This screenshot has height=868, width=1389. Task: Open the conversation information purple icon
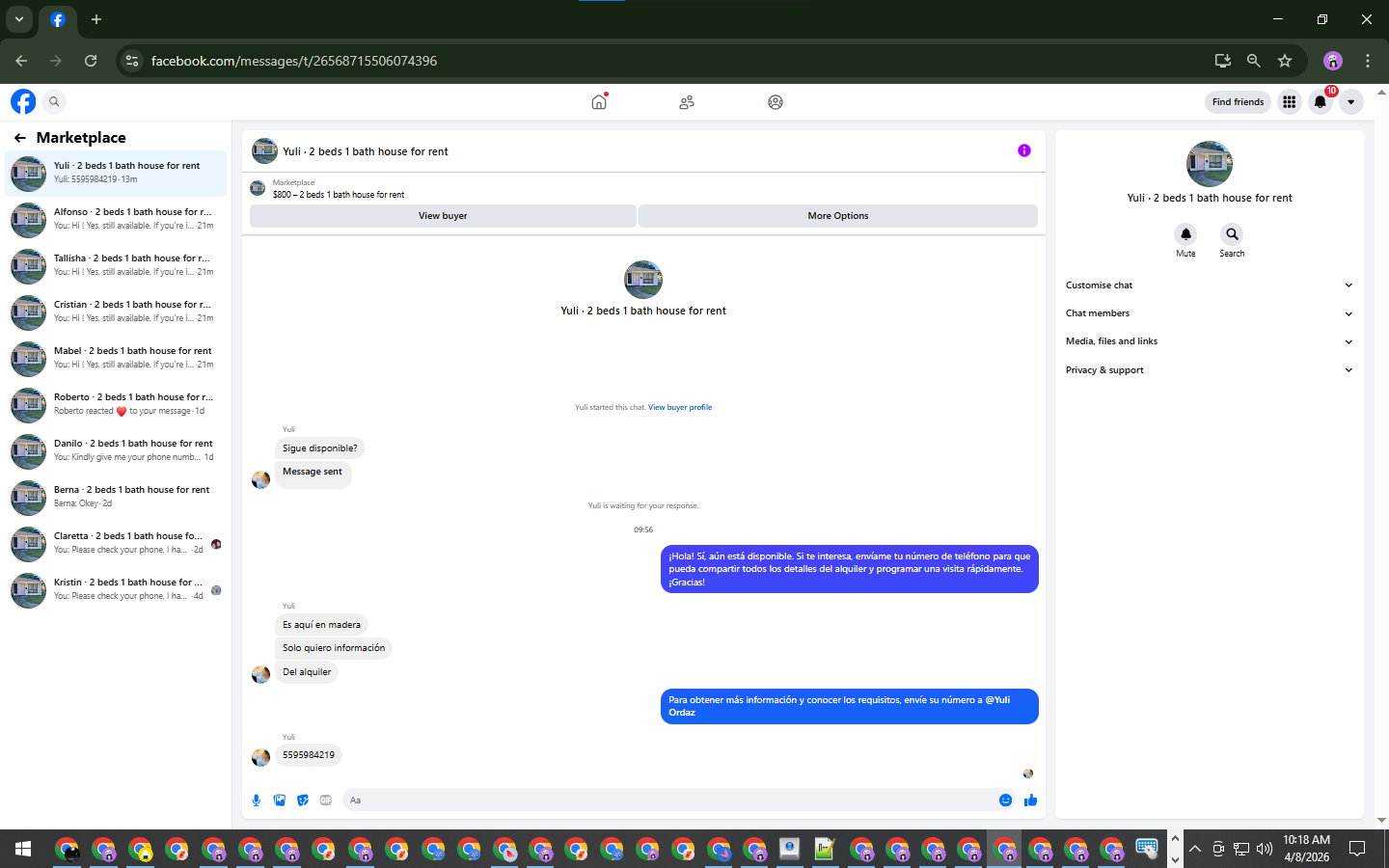click(x=1024, y=150)
